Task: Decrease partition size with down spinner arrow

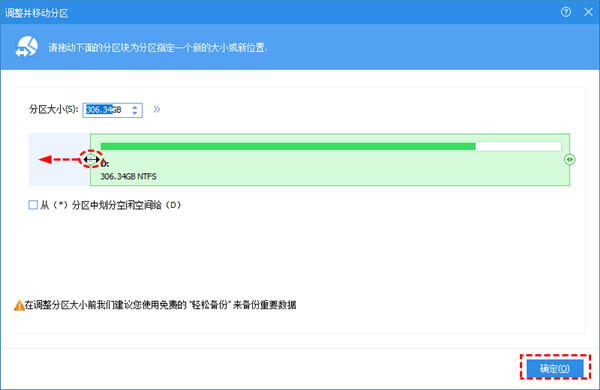Action: (135, 113)
